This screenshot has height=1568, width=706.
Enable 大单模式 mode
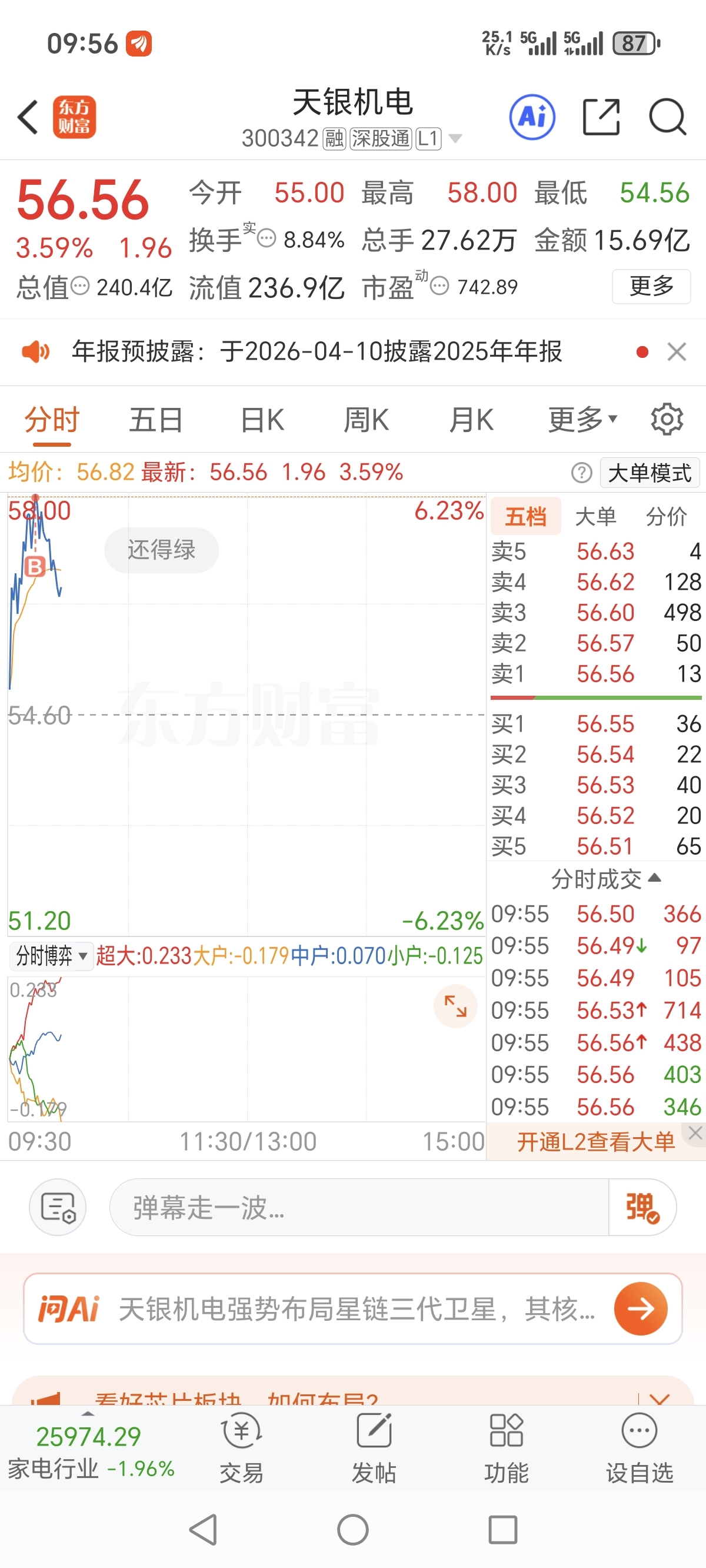650,473
